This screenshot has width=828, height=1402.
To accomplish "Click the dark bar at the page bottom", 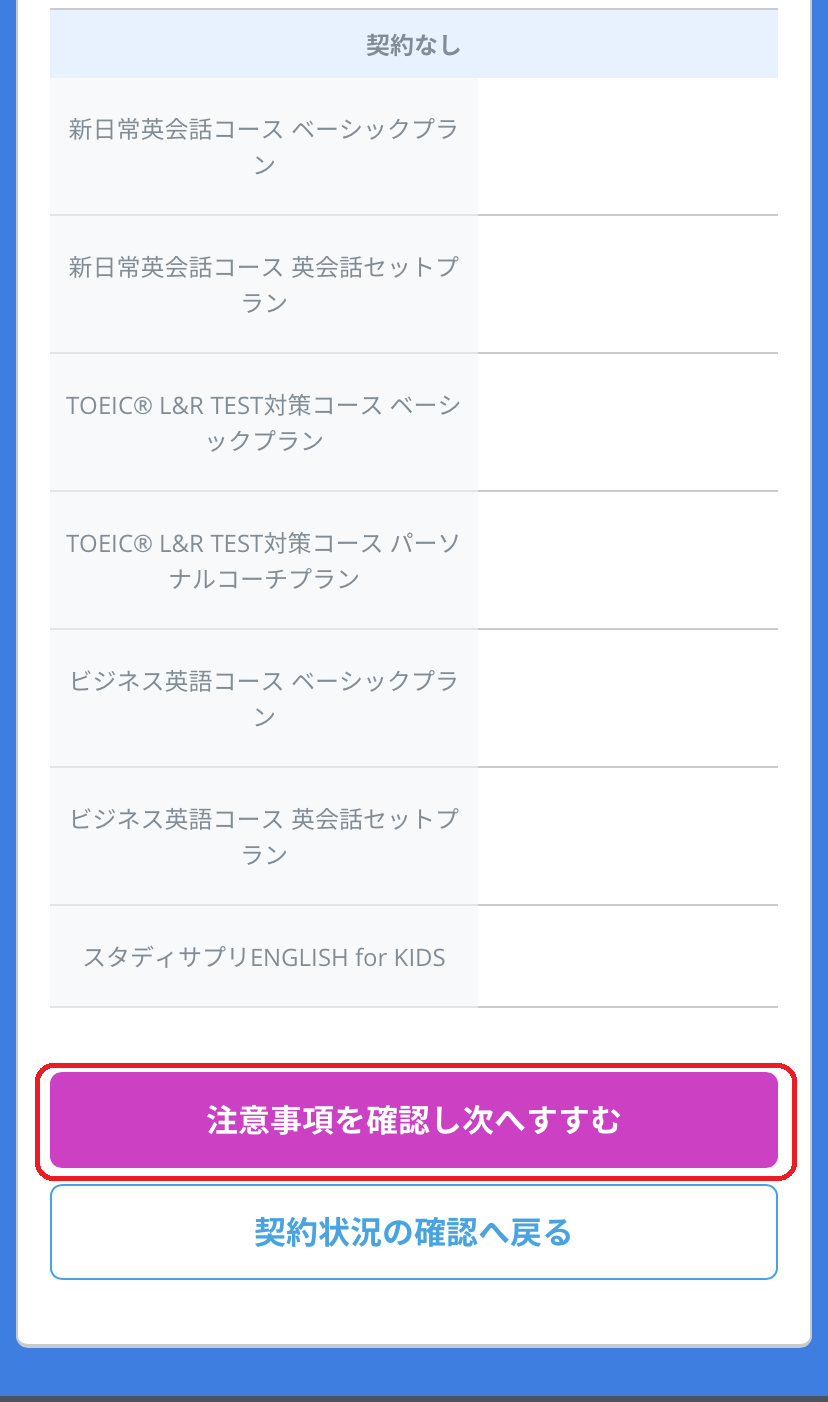I will [414, 1399].
